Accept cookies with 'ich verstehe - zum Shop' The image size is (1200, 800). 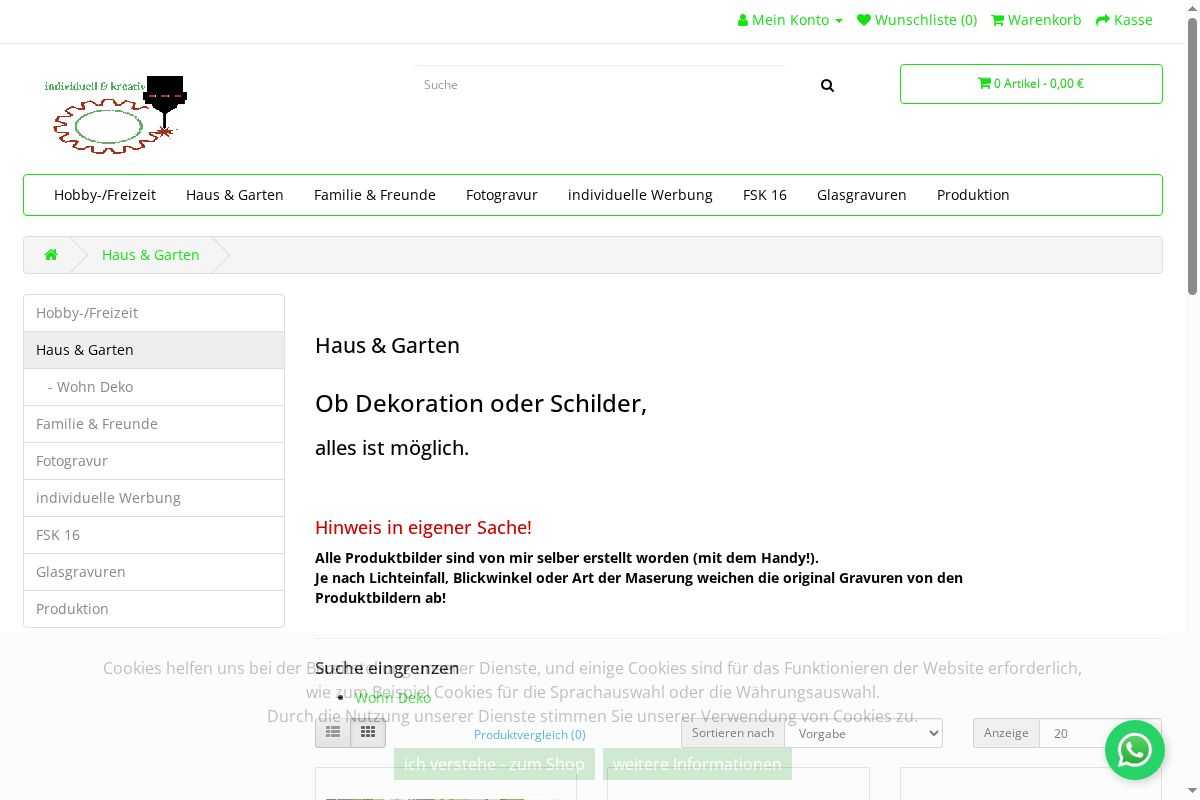coord(494,764)
